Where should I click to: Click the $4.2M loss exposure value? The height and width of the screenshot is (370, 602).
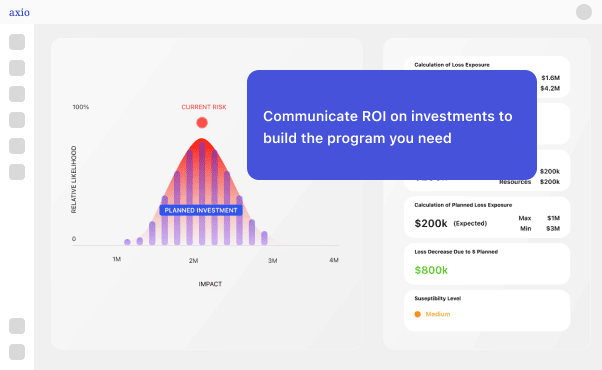pyautogui.click(x=550, y=88)
